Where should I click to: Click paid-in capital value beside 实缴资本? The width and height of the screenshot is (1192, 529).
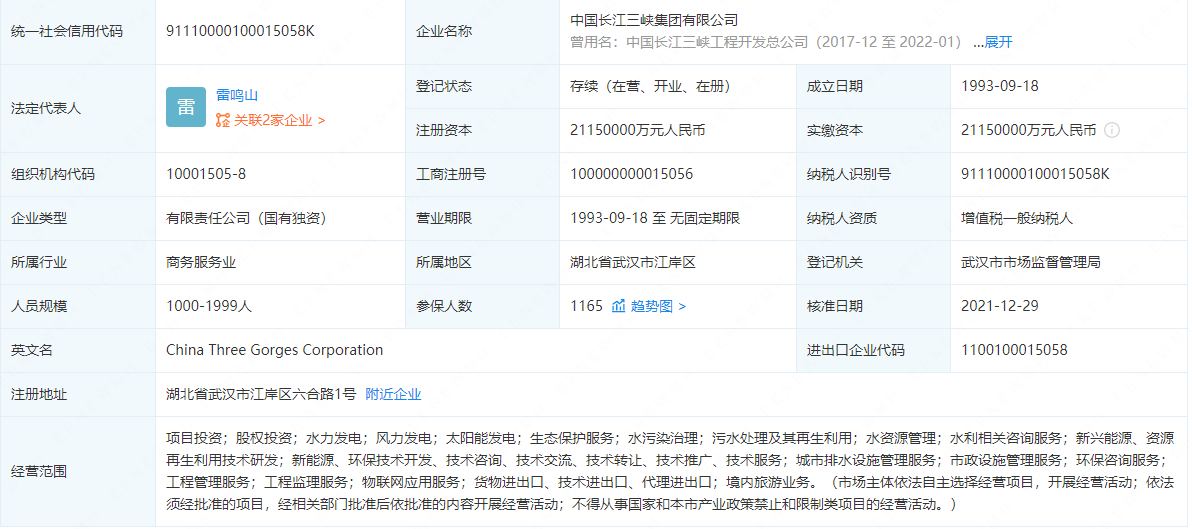(x=1029, y=131)
